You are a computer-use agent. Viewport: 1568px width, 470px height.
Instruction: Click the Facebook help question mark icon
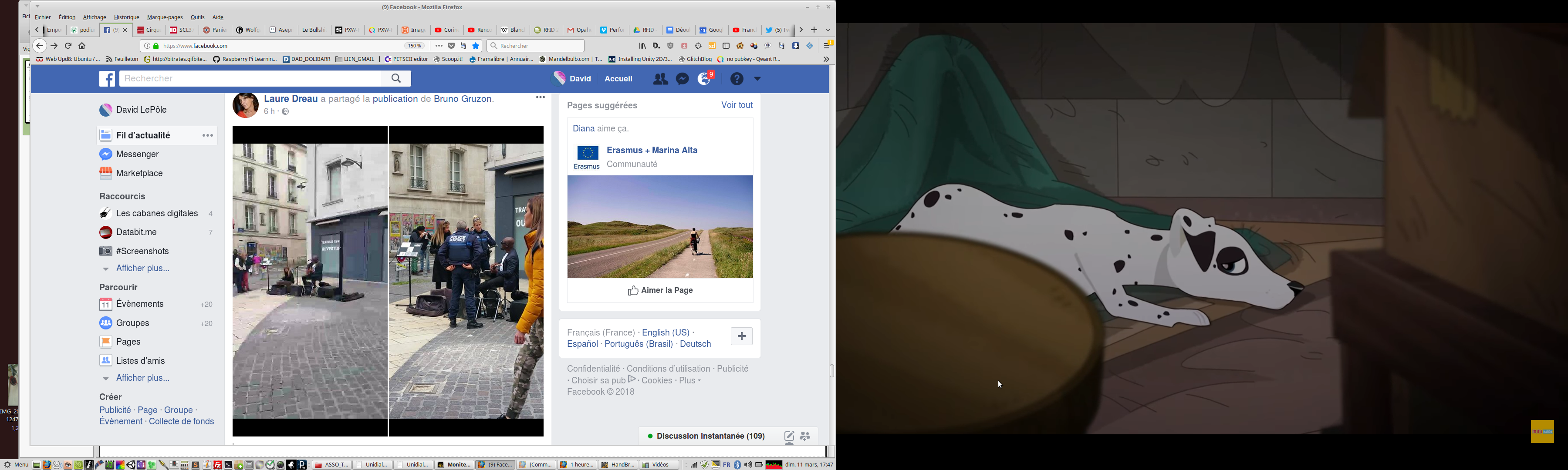pyautogui.click(x=737, y=79)
